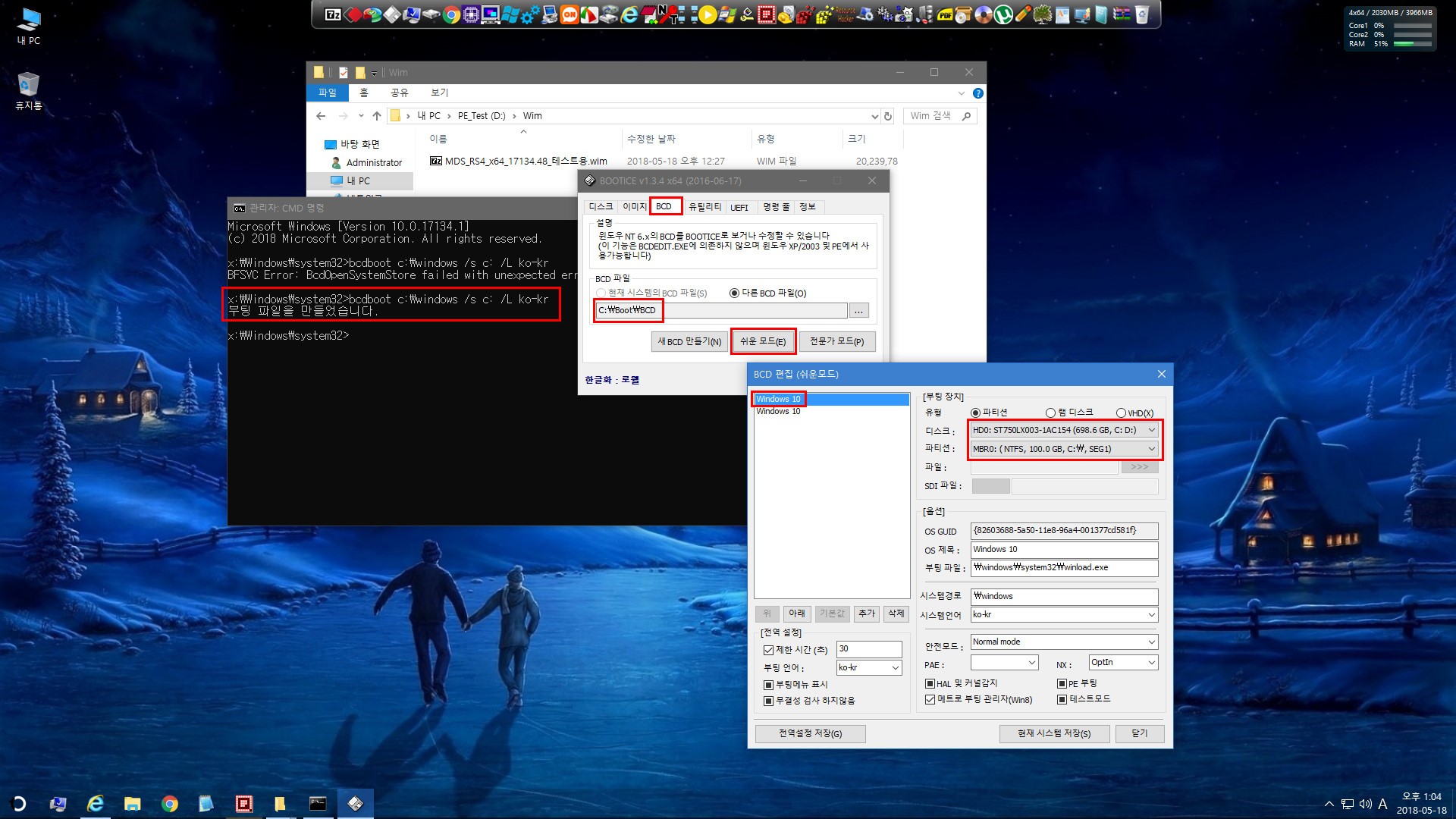Open the 휴지통 recycle bin desktop icon
This screenshot has height=819, width=1456.
point(29,91)
